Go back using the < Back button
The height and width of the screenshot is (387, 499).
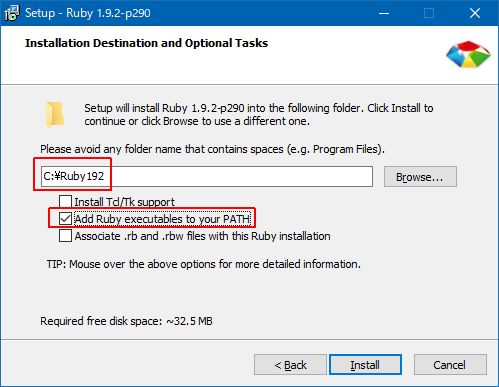coord(290,365)
